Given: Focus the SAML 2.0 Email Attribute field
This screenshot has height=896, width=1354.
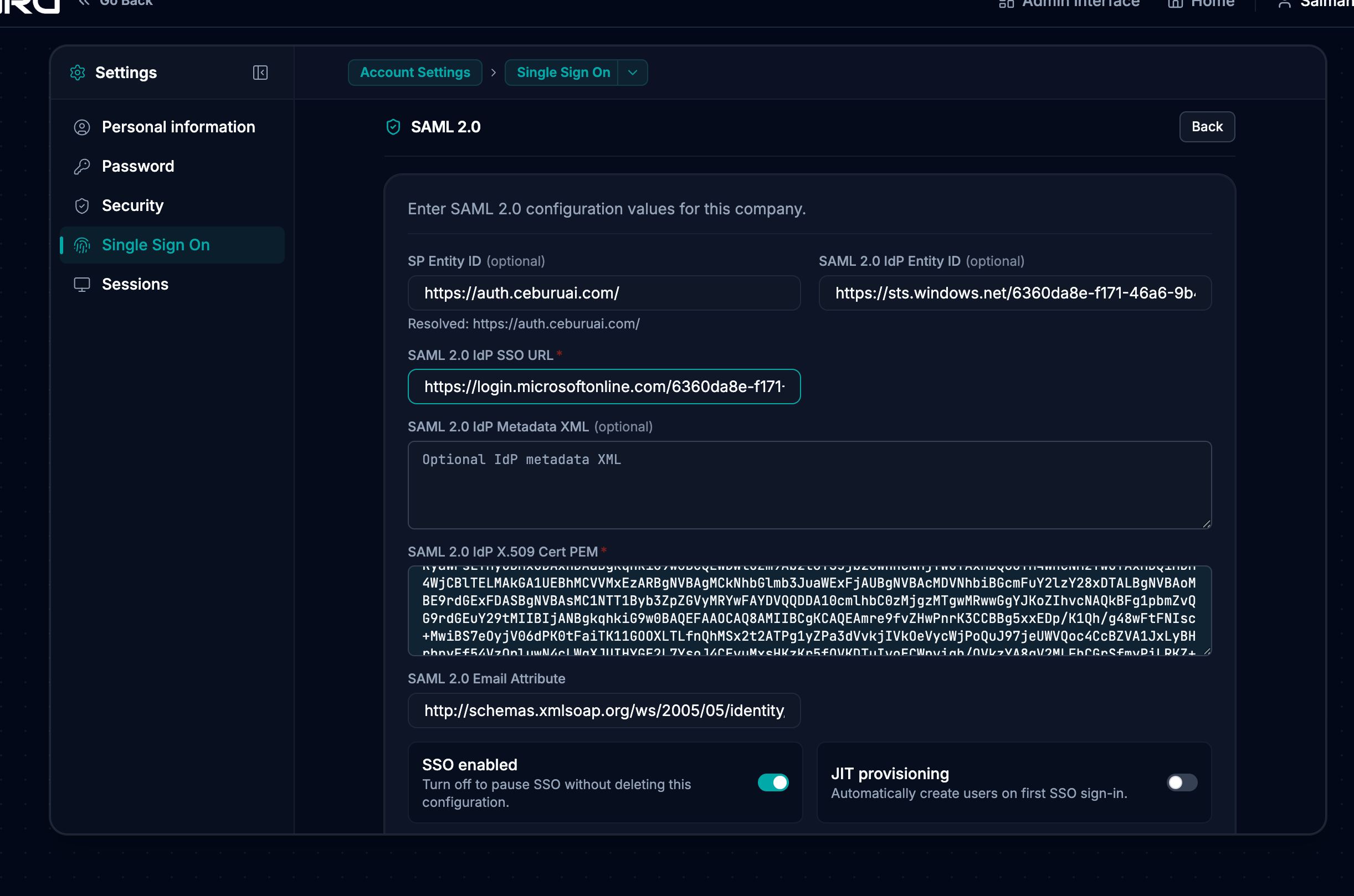Looking at the screenshot, I should [x=604, y=711].
